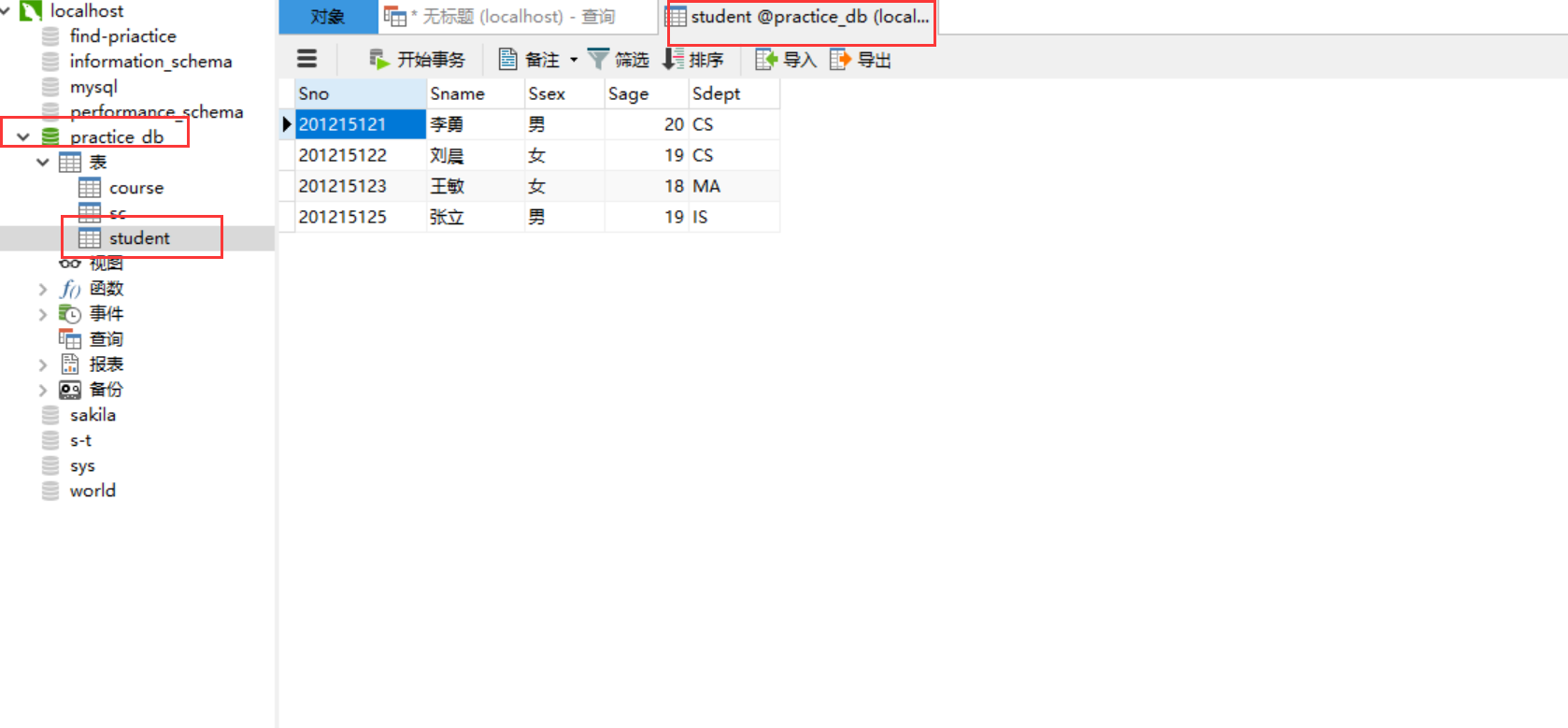Select the localhost connection icon
1568x728 pixels.
tap(31, 11)
